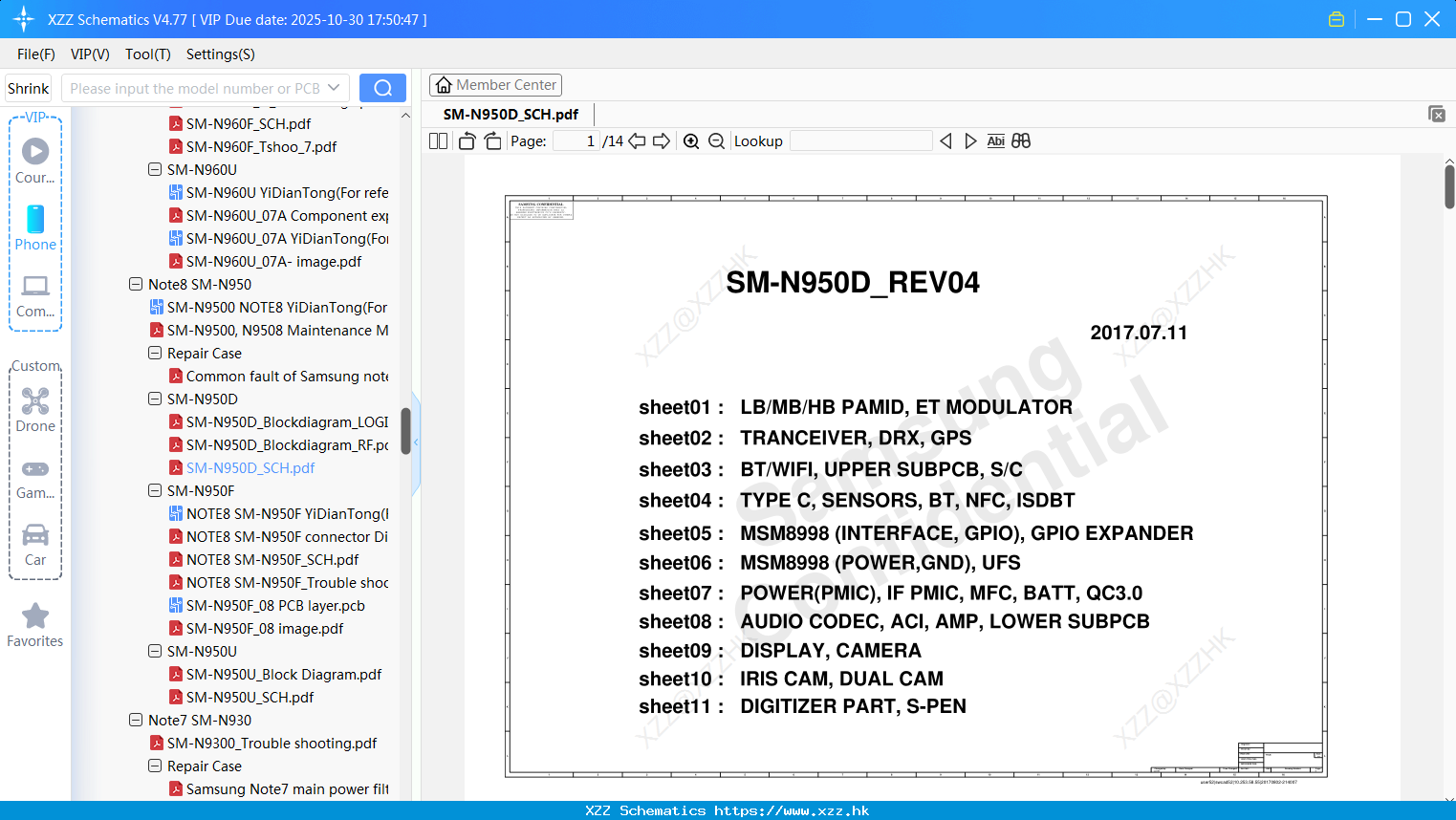The height and width of the screenshot is (820, 1456).
Task: Collapse the SM-N950F node
Action: pos(155,490)
